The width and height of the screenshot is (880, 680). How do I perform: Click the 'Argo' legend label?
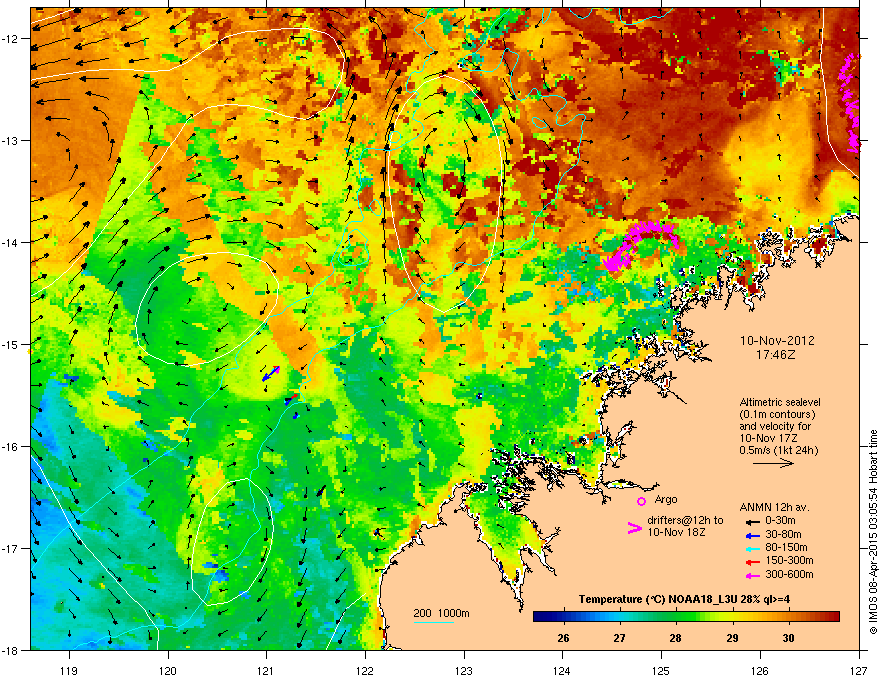666,499
